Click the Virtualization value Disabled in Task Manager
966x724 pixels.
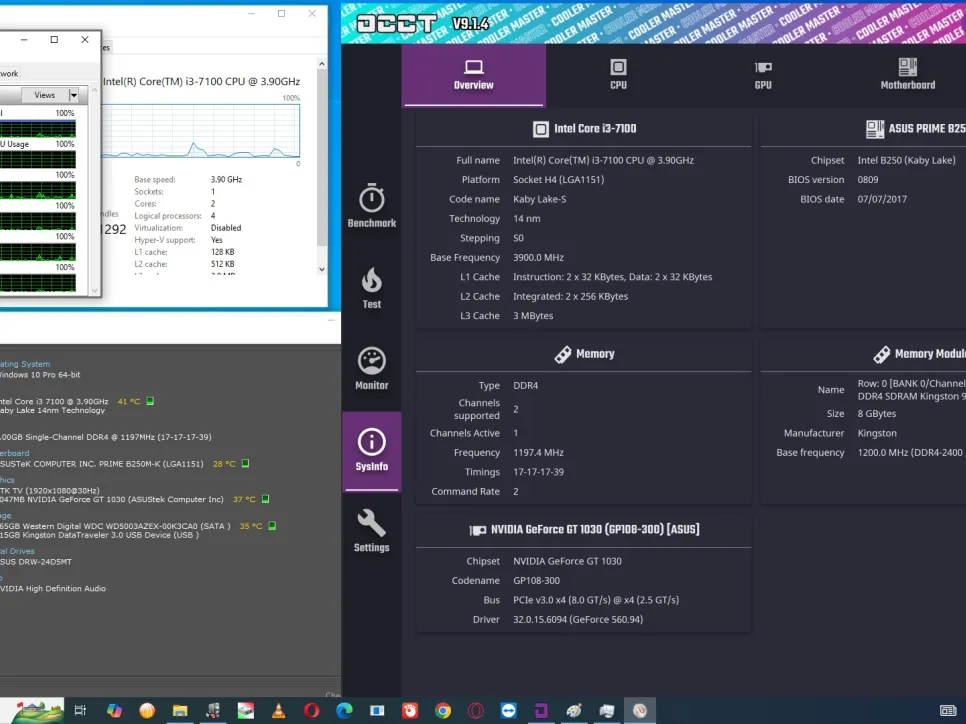[226, 227]
